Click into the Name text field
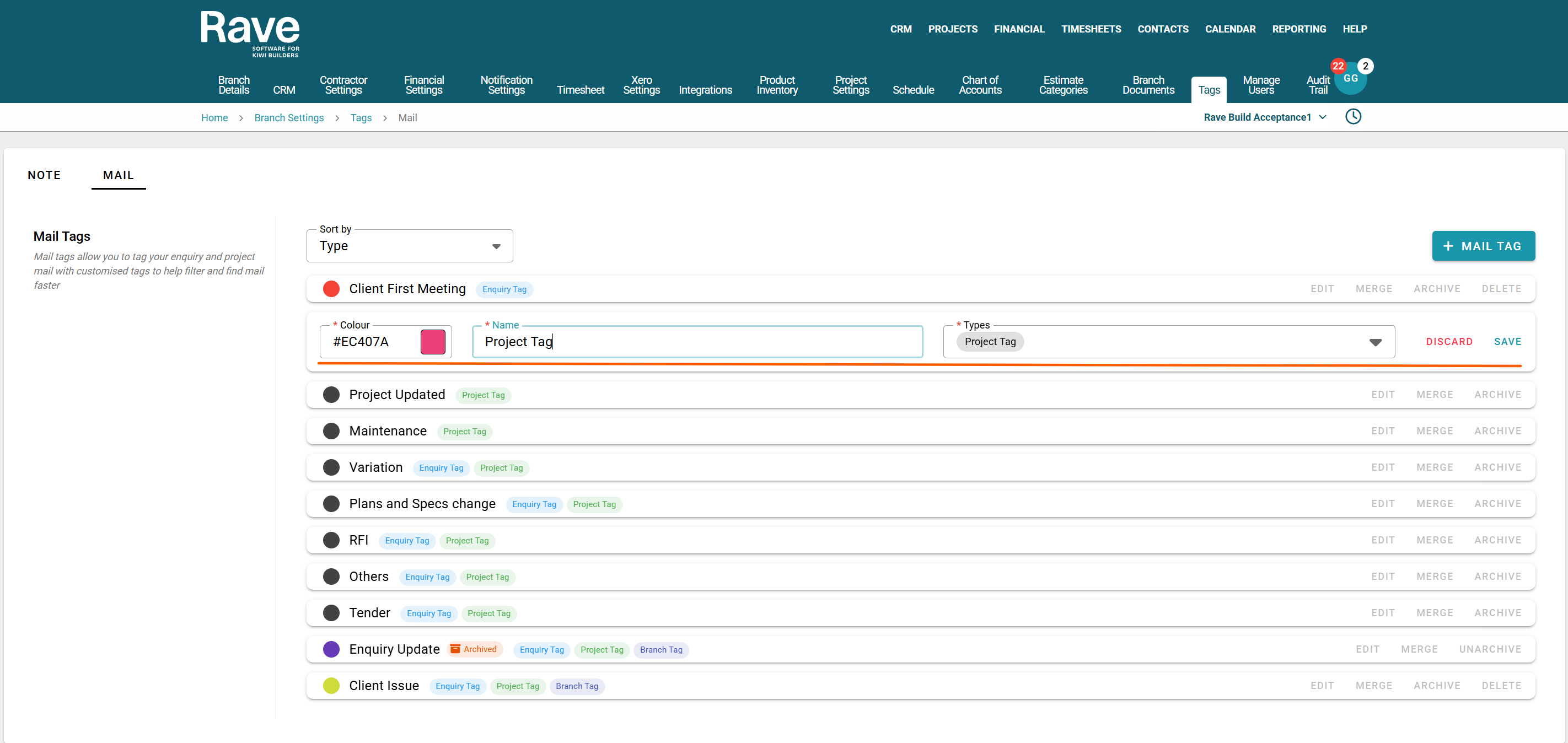Screen dimensions: 1568x743 (697, 341)
